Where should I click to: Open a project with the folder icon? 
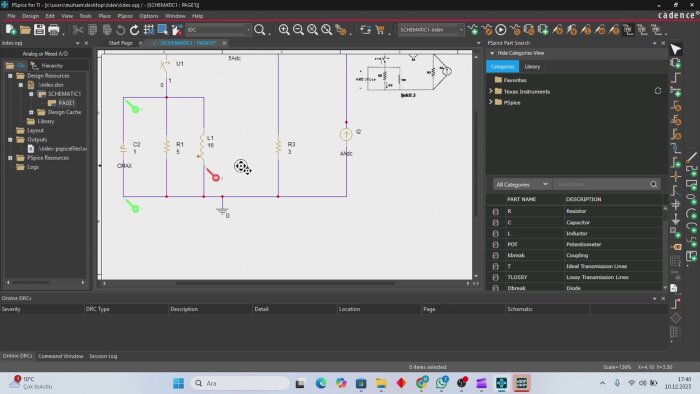coord(25,30)
